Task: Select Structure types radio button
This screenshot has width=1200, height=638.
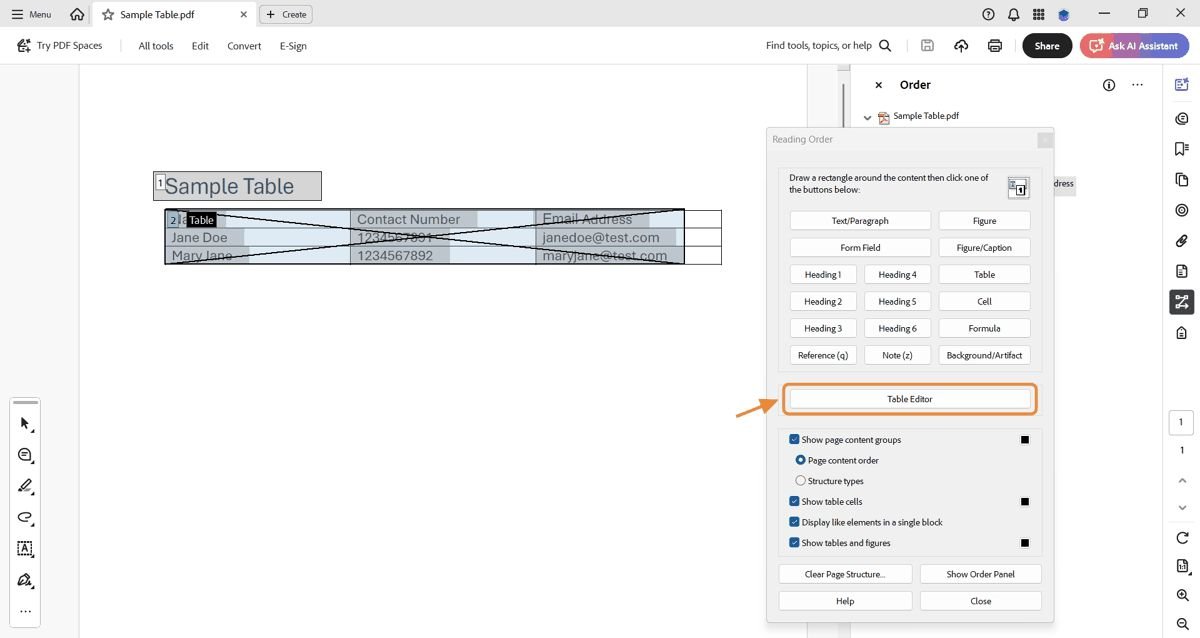Action: pyautogui.click(x=800, y=481)
